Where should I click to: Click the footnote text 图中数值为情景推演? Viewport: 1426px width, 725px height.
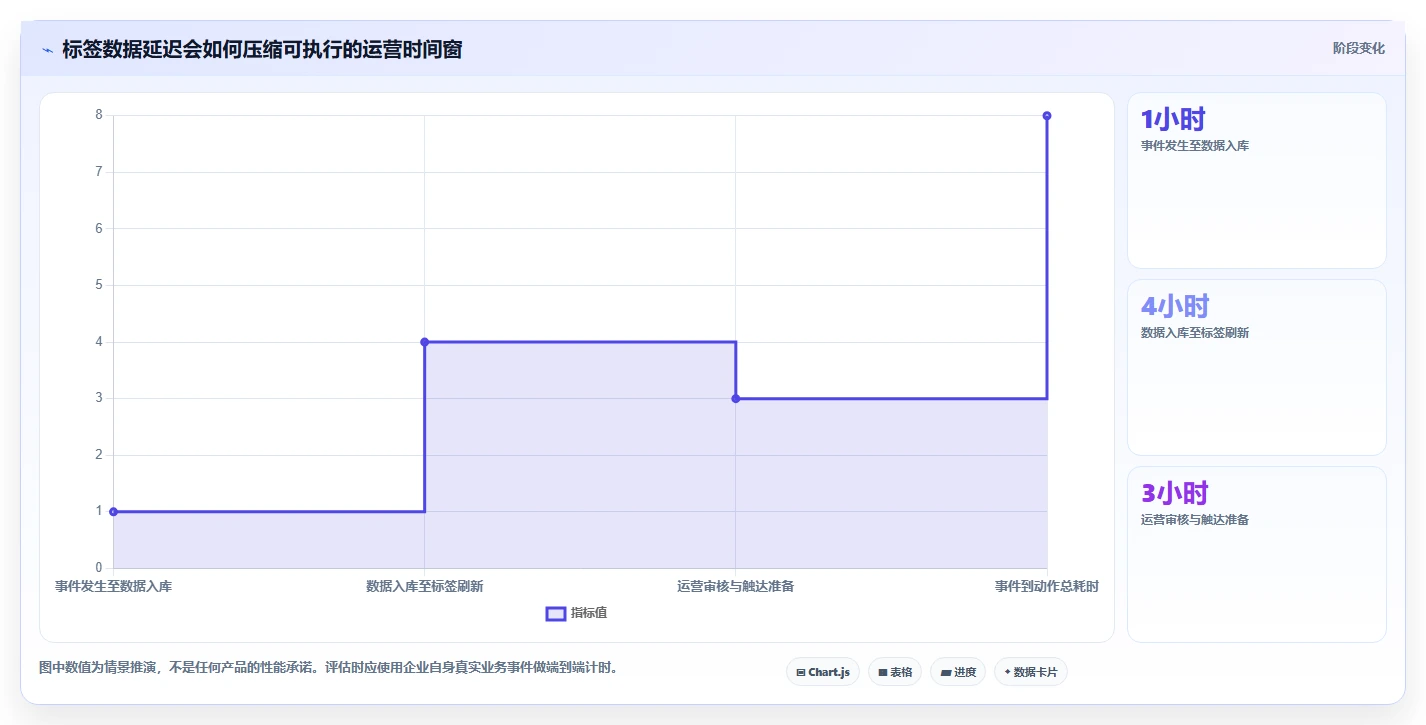(98, 667)
